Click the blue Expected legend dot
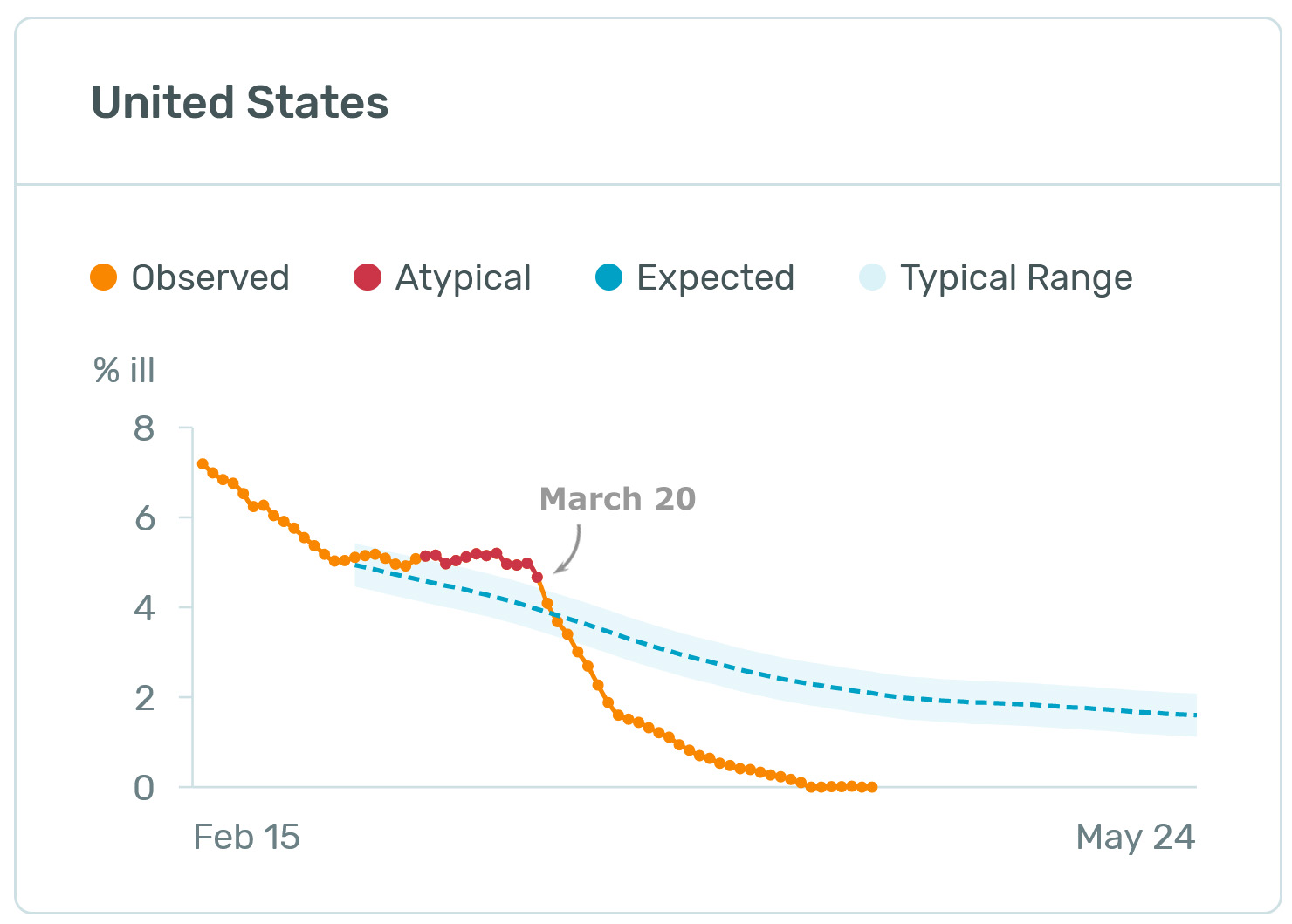 click(x=608, y=277)
